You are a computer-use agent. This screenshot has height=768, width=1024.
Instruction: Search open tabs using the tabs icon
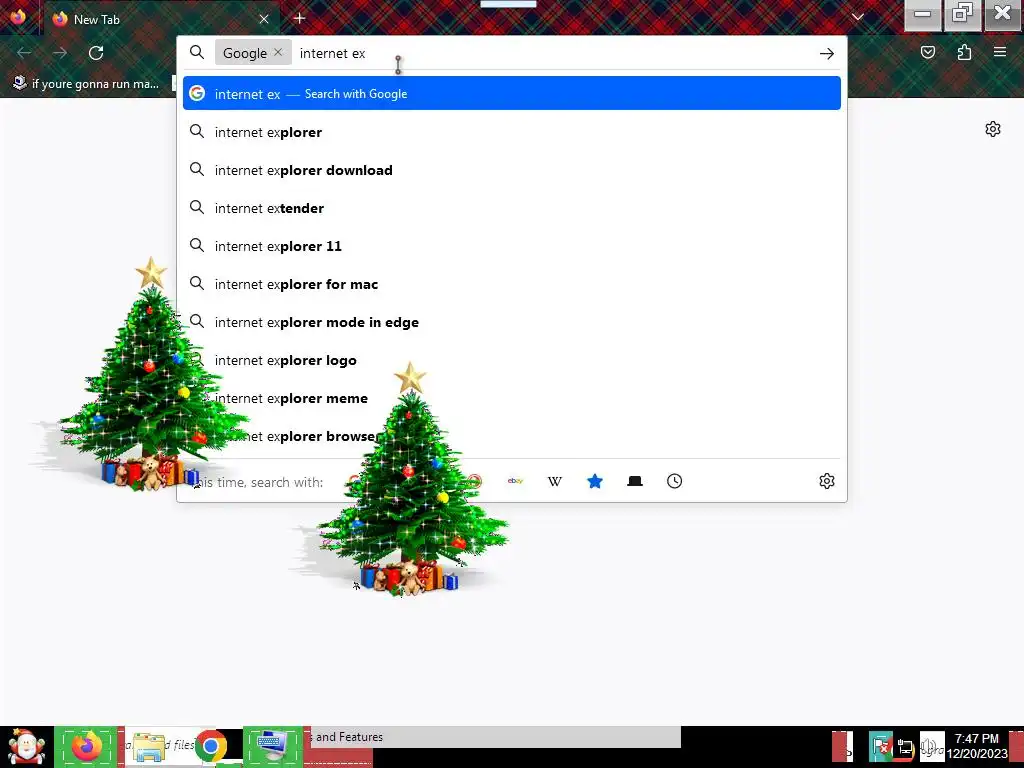click(635, 481)
